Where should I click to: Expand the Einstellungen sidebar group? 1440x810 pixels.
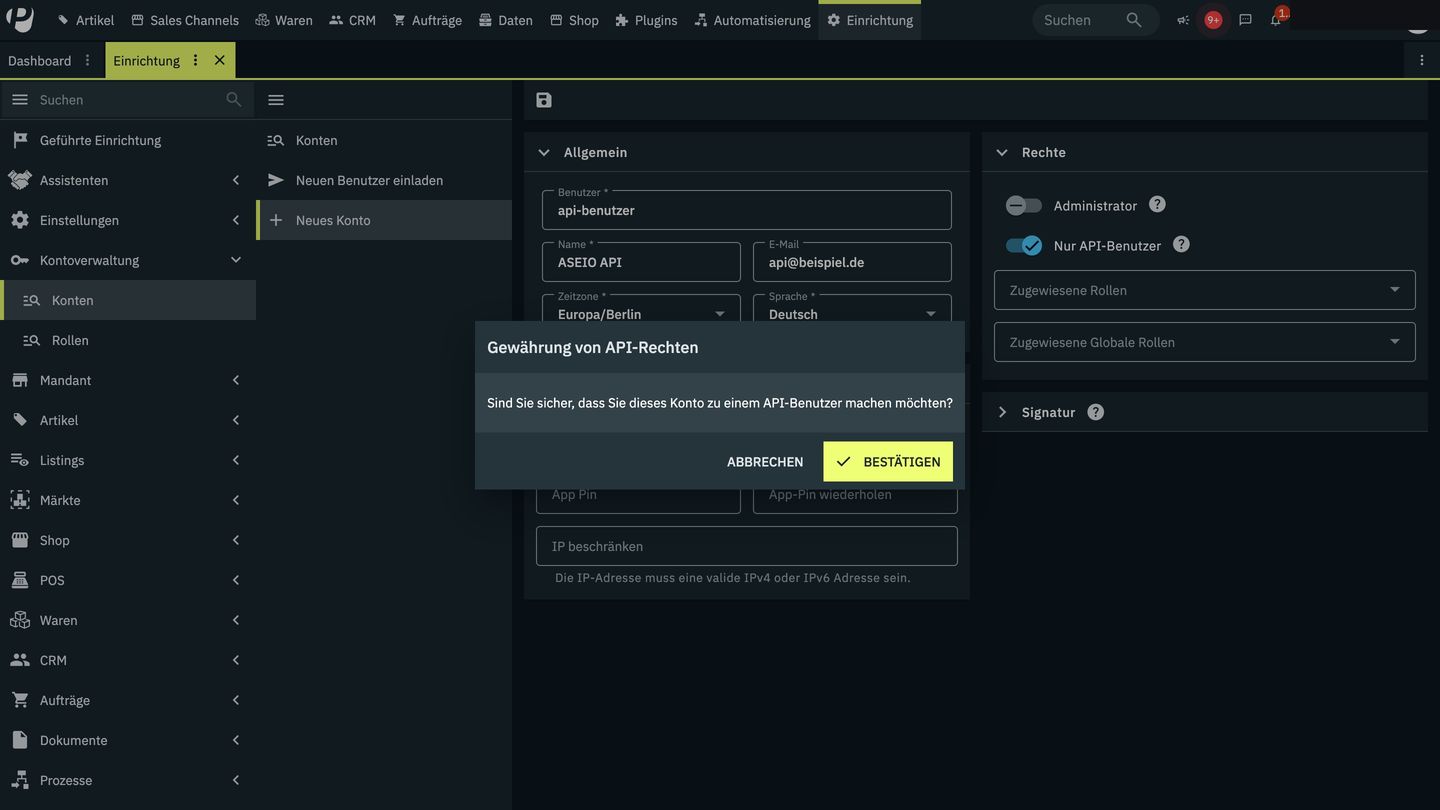tap(128, 220)
